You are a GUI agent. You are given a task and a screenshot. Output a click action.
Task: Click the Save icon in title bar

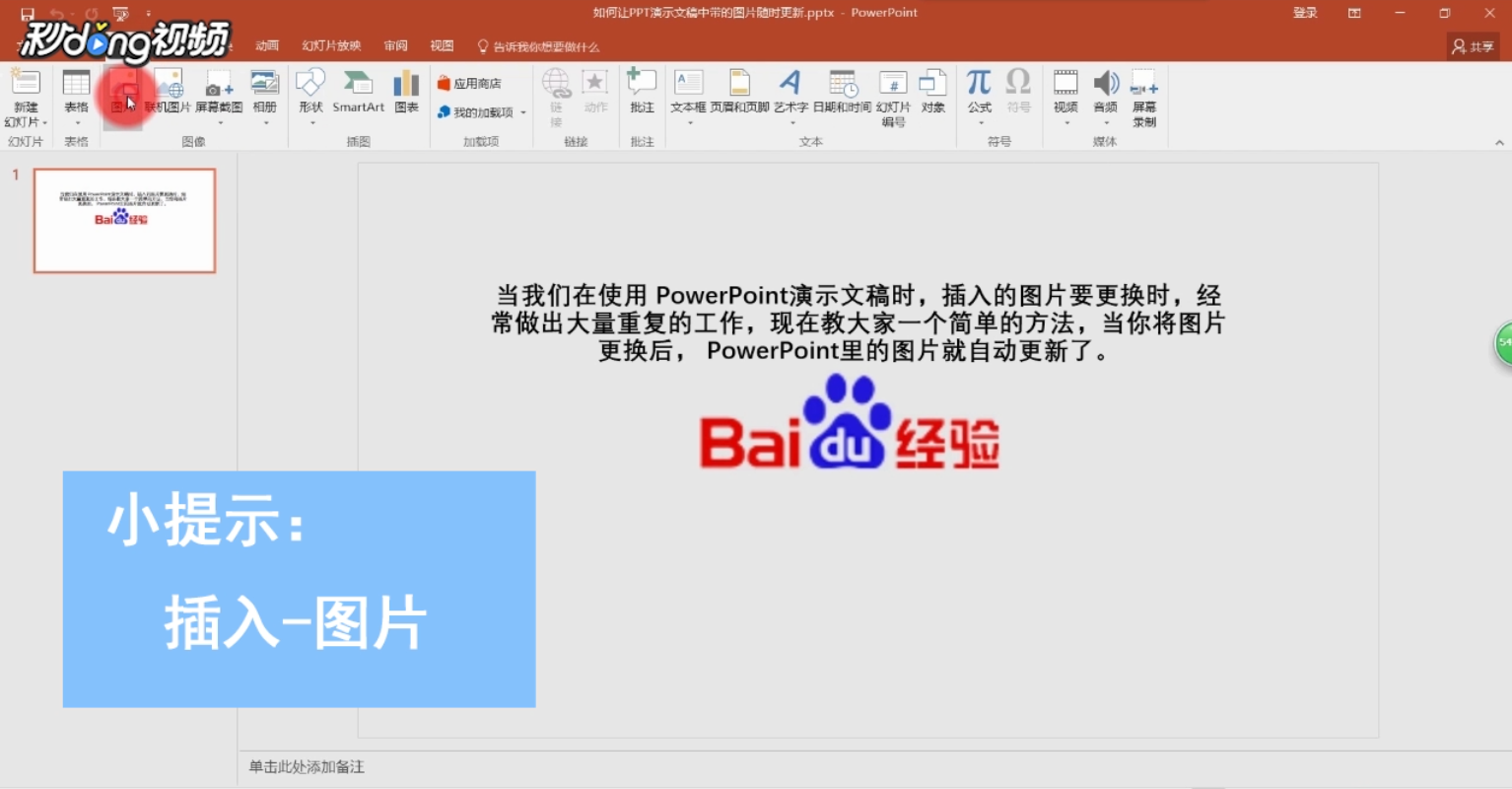(27, 14)
